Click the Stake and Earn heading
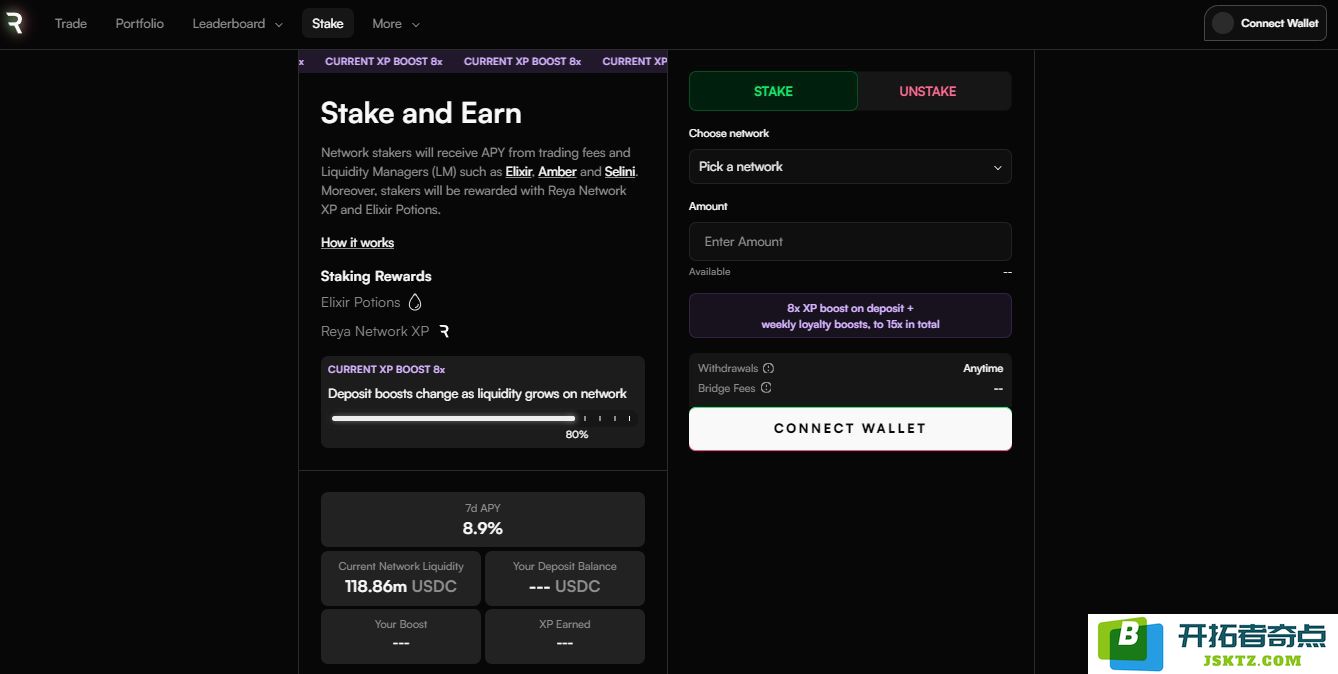1338x674 pixels. point(421,113)
